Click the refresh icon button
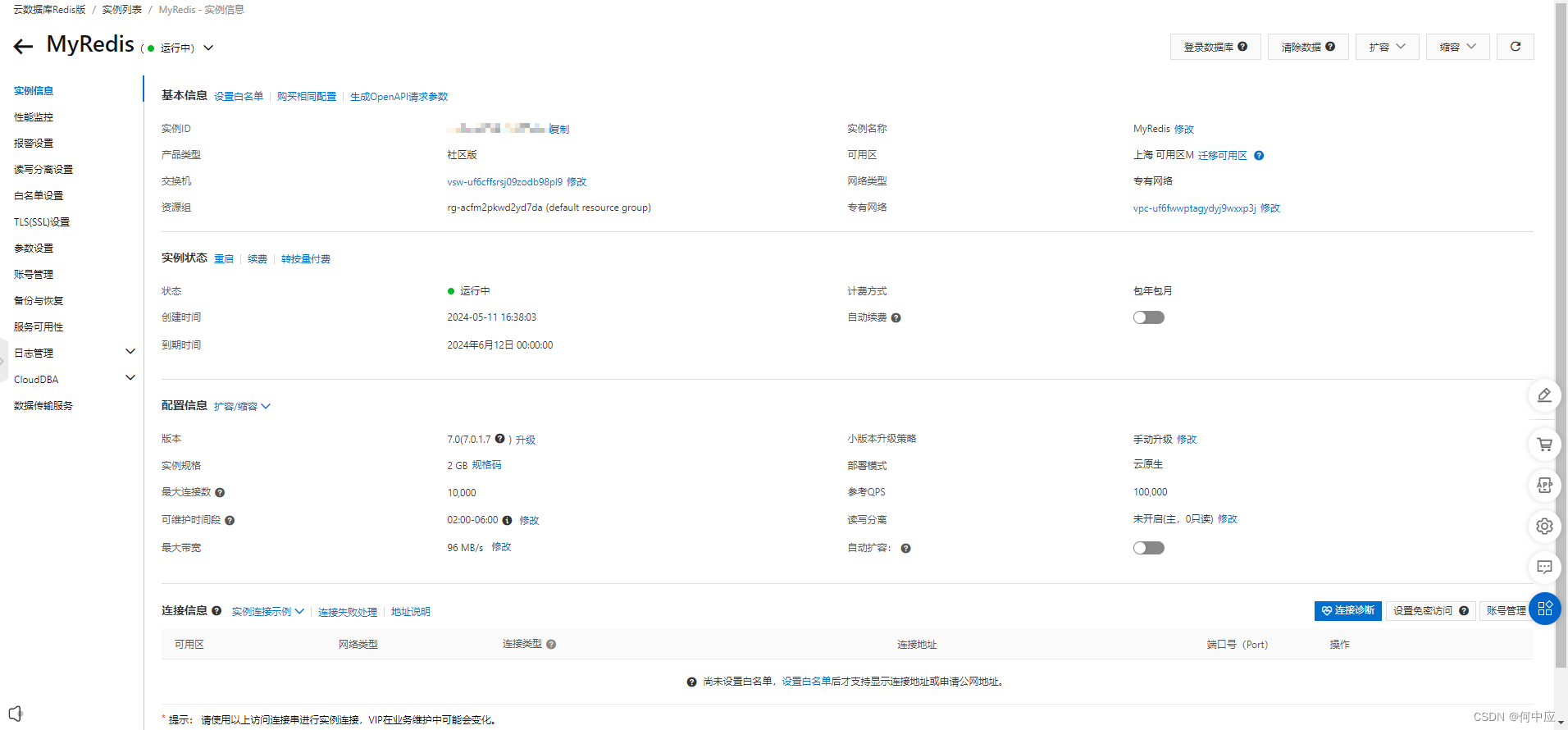 [1516, 47]
